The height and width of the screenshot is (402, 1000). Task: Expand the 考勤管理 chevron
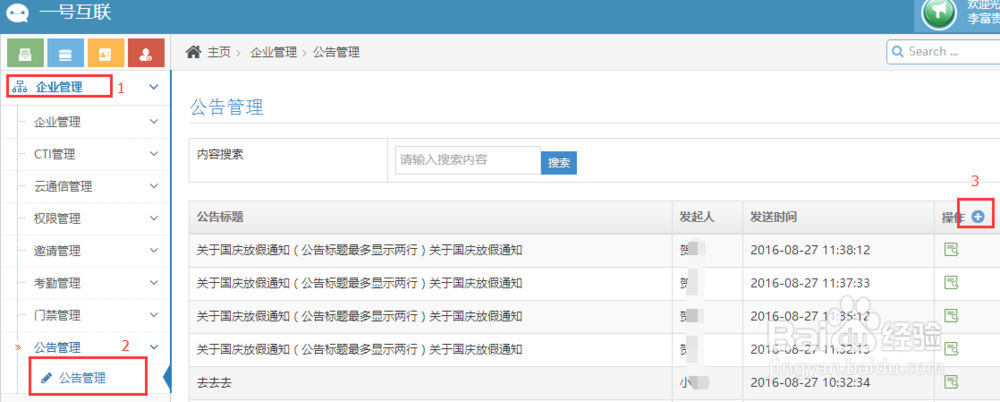click(154, 283)
